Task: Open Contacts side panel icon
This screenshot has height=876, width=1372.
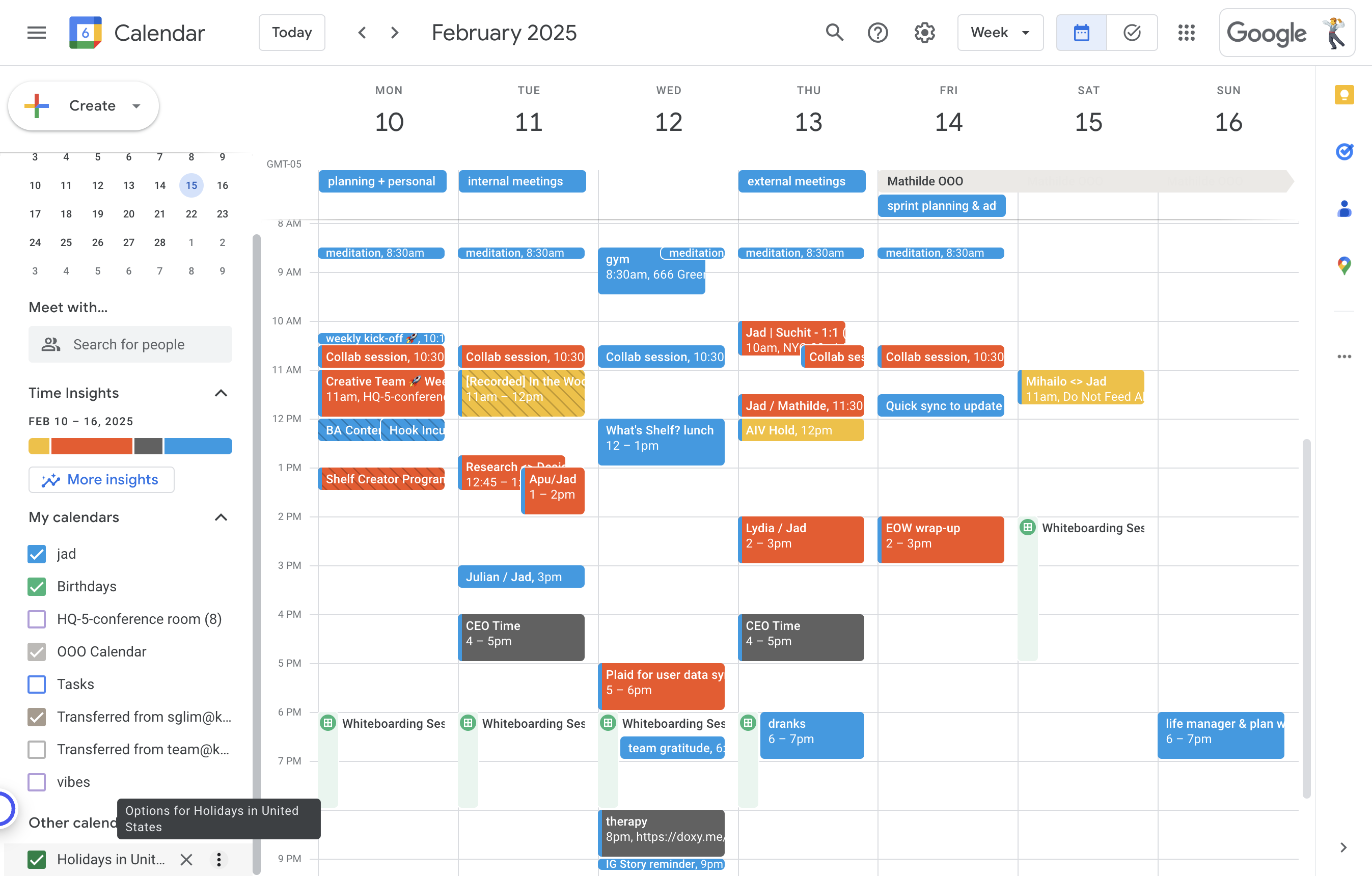Action: [x=1344, y=208]
